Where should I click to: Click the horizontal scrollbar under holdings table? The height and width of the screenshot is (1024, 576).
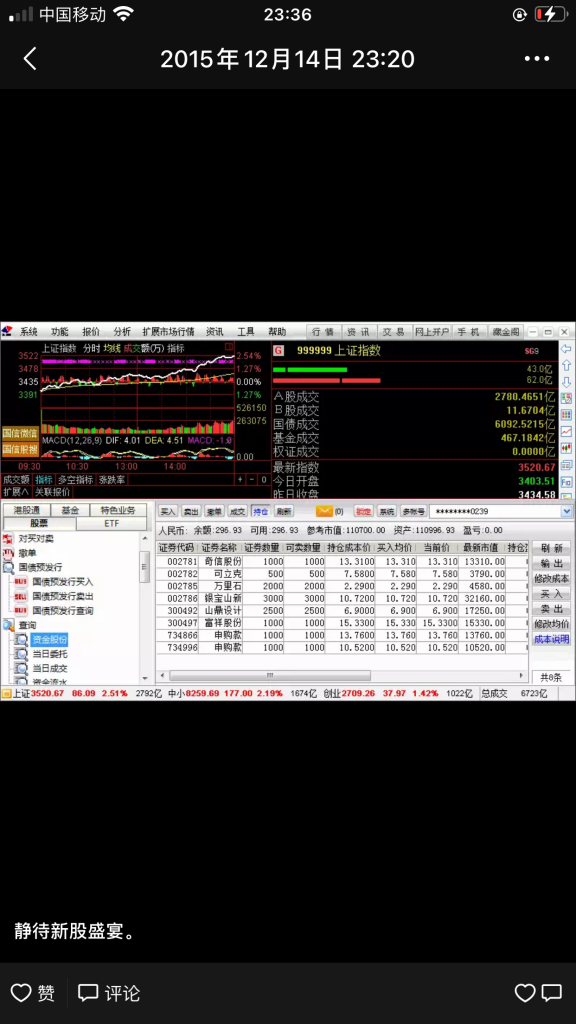[x=342, y=676]
